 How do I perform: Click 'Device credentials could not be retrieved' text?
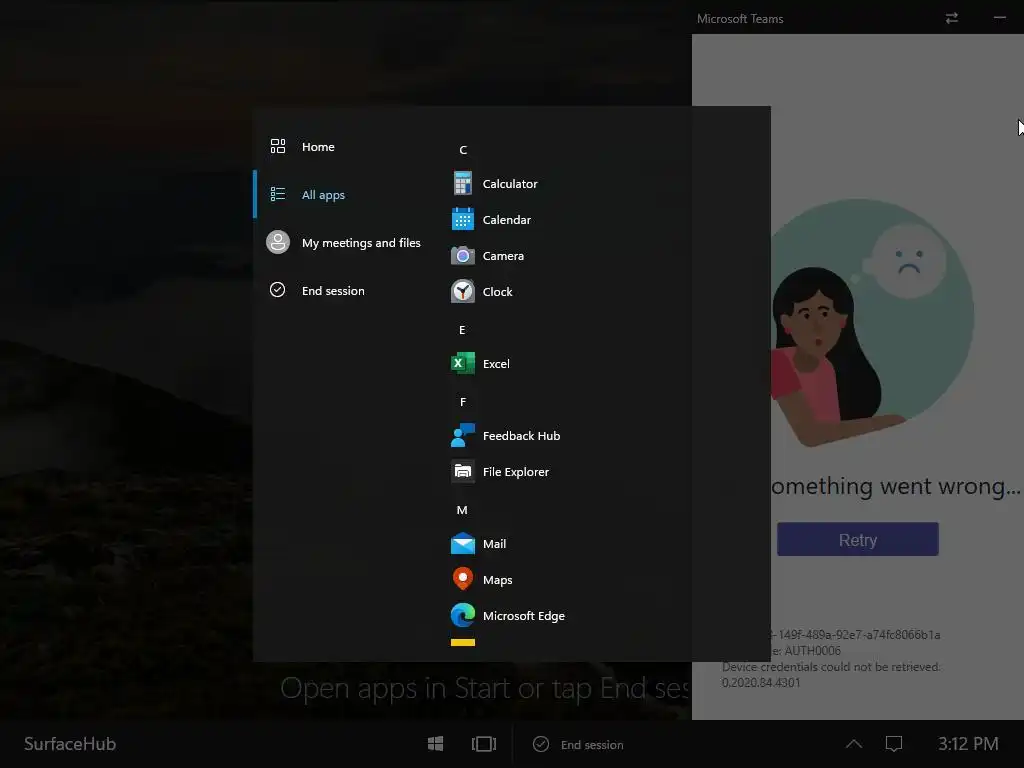[830, 667]
